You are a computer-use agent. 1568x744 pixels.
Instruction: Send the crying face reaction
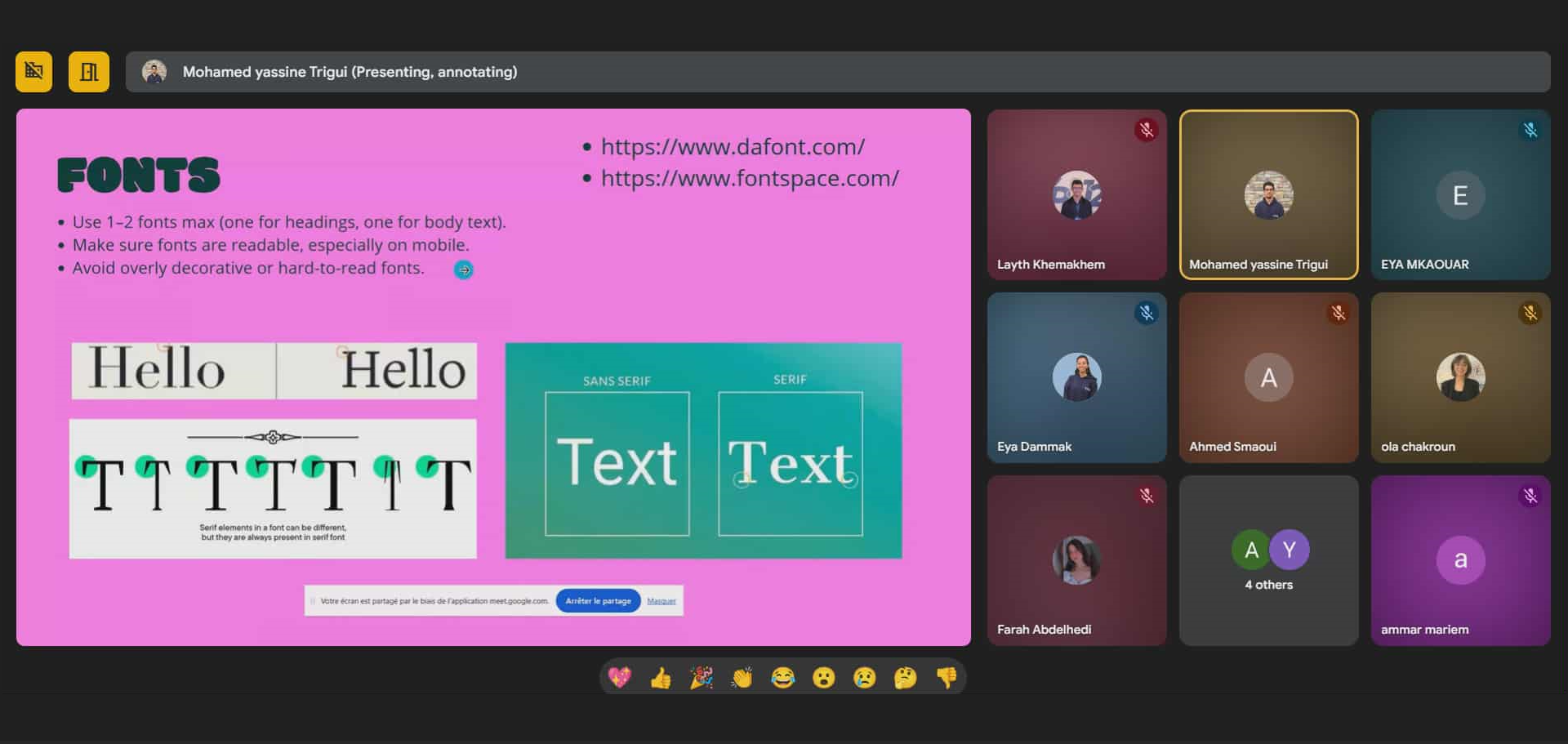pos(865,678)
